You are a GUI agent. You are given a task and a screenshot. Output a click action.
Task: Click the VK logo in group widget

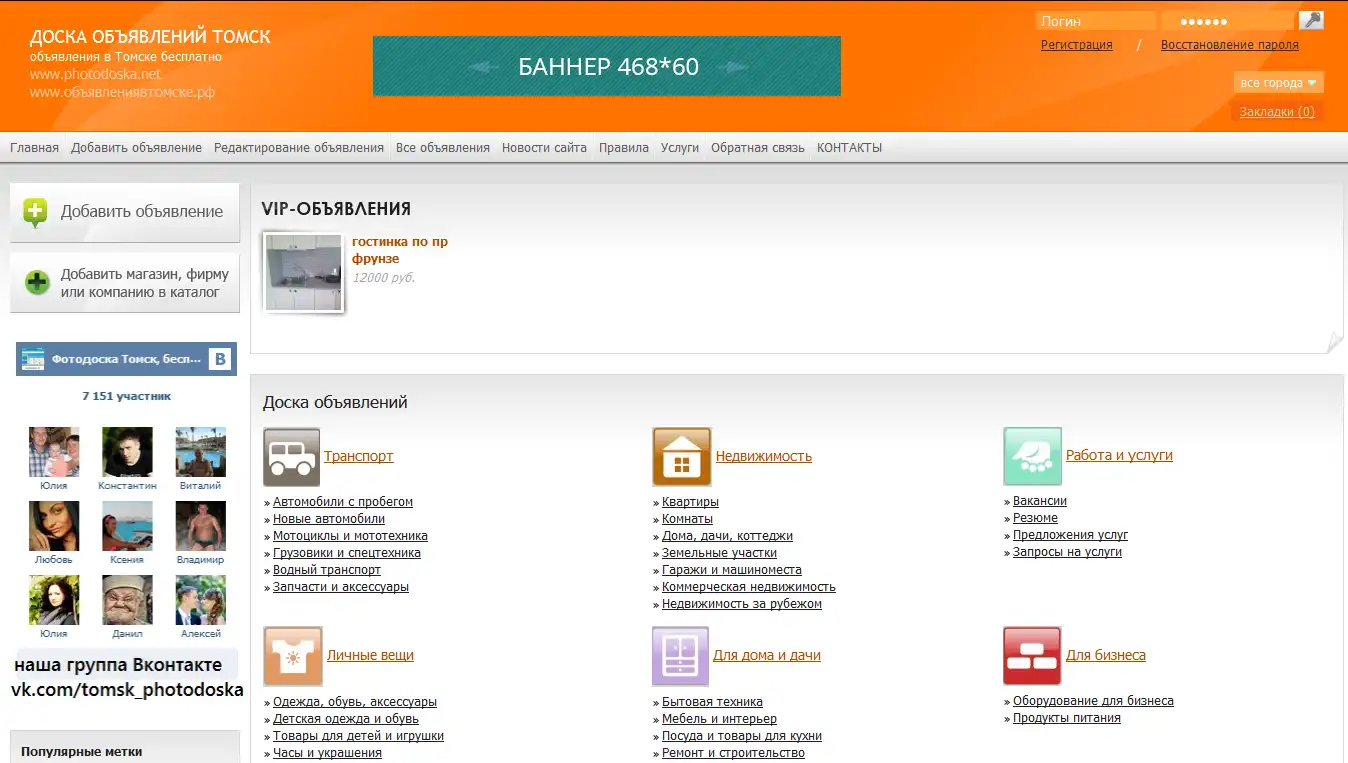pyautogui.click(x=220, y=359)
